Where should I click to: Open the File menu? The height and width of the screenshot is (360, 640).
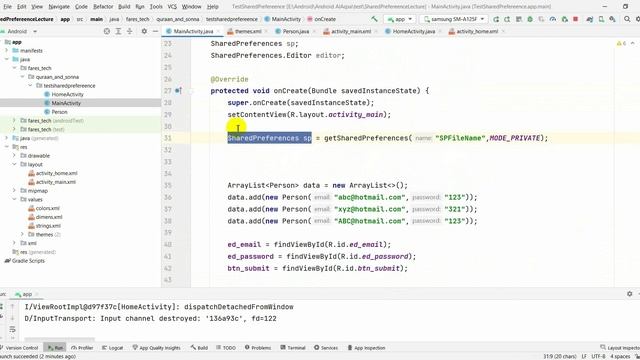click(x=7, y=7)
